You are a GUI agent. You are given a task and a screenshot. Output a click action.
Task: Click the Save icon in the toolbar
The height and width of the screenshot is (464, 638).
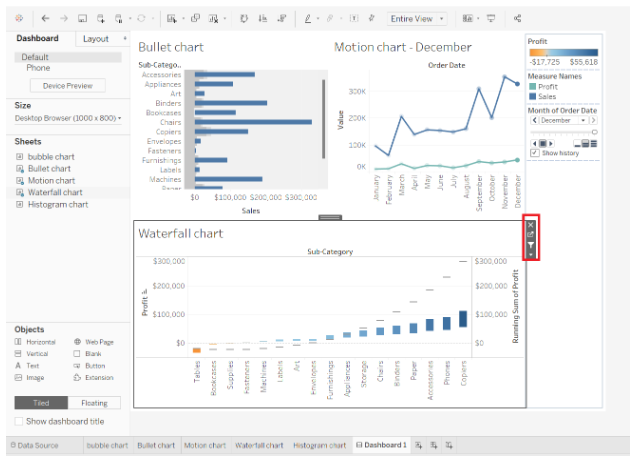pyautogui.click(x=82, y=18)
